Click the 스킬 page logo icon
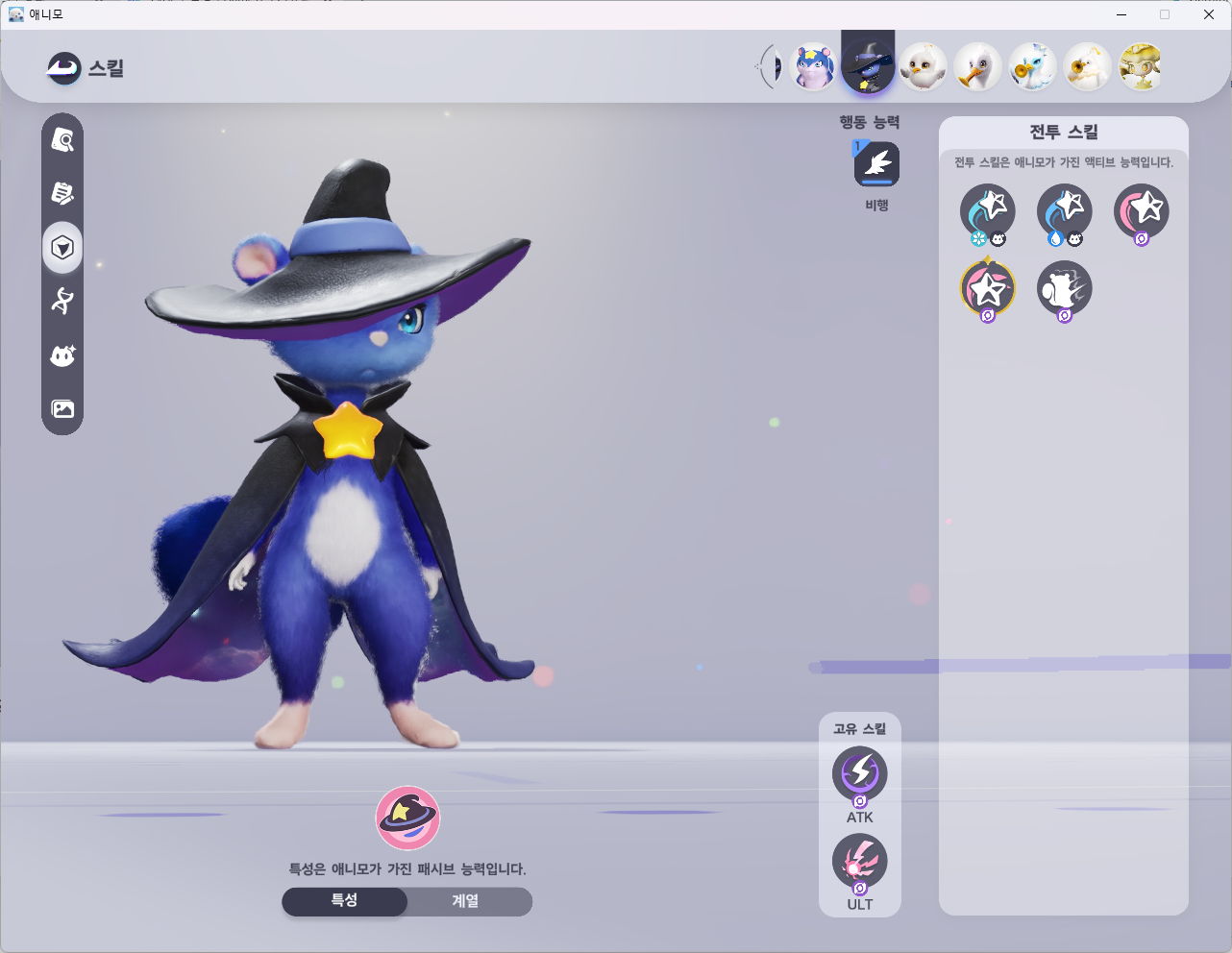 click(63, 68)
